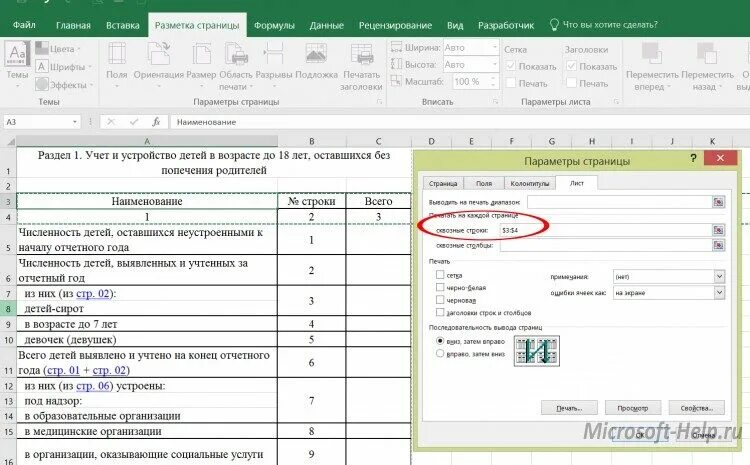750x465 pixels.
Task: Click the Просмотр preview button
Action: (x=632, y=408)
